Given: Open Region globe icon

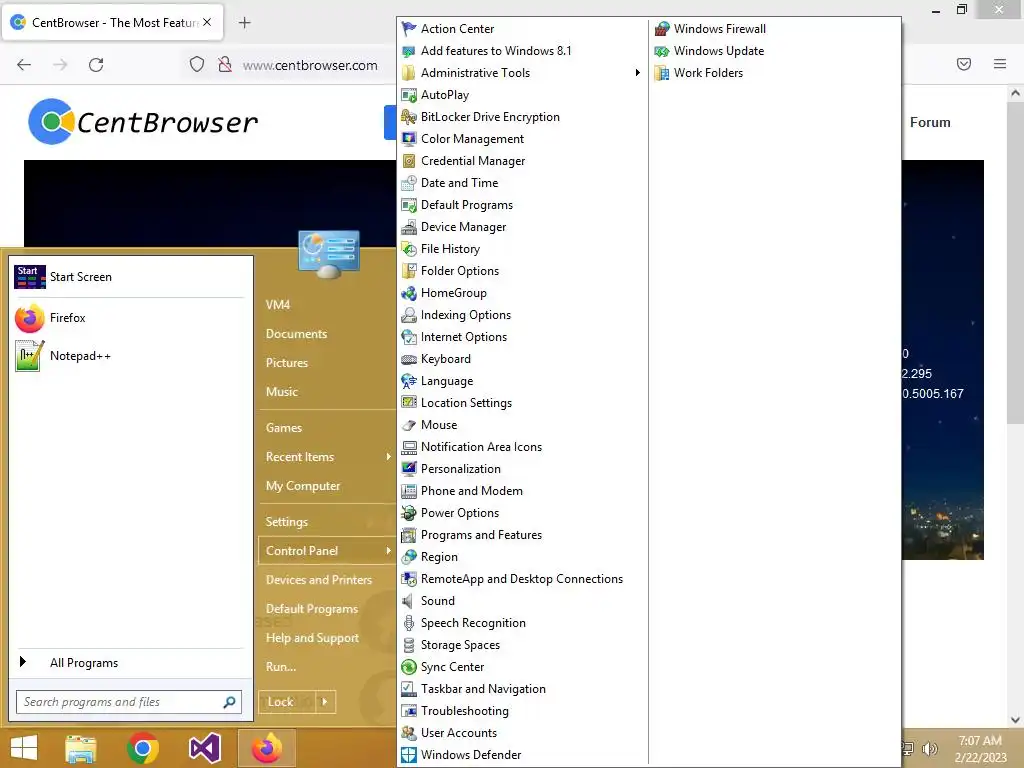Looking at the screenshot, I should click(409, 556).
